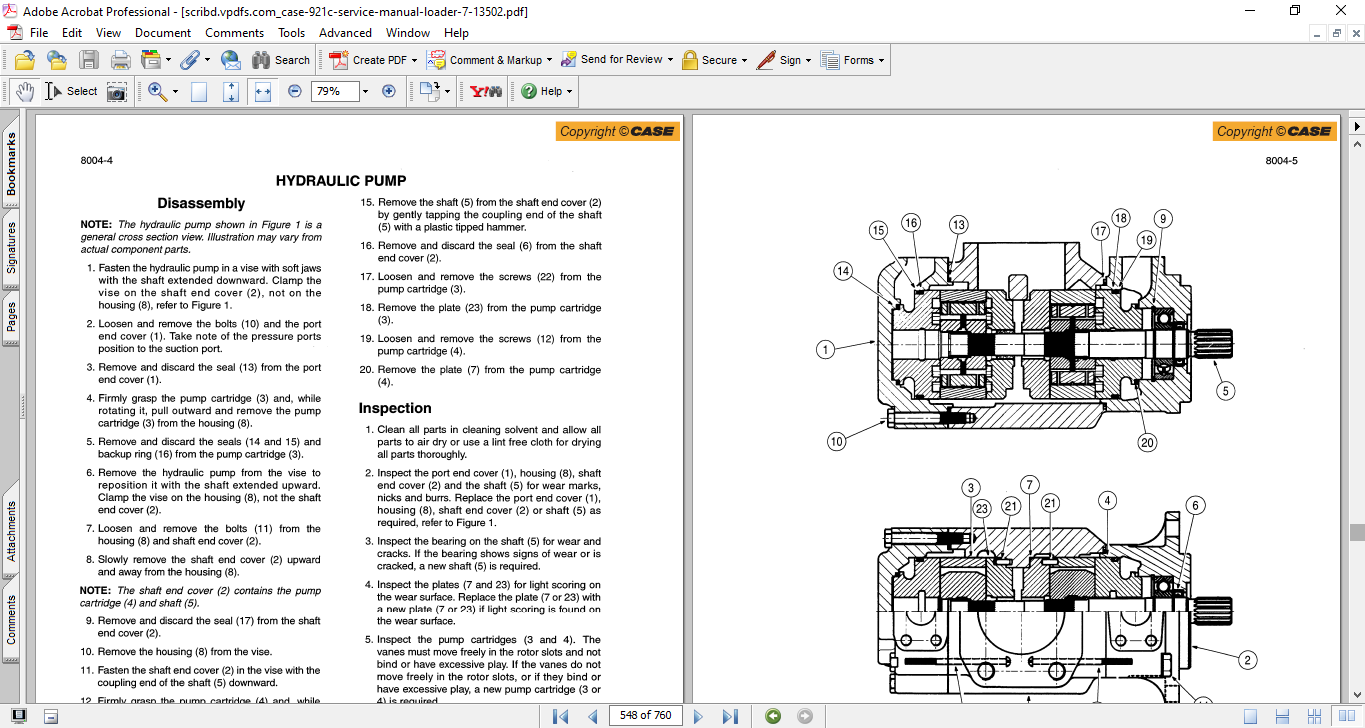Select the Hand tool

25,91
